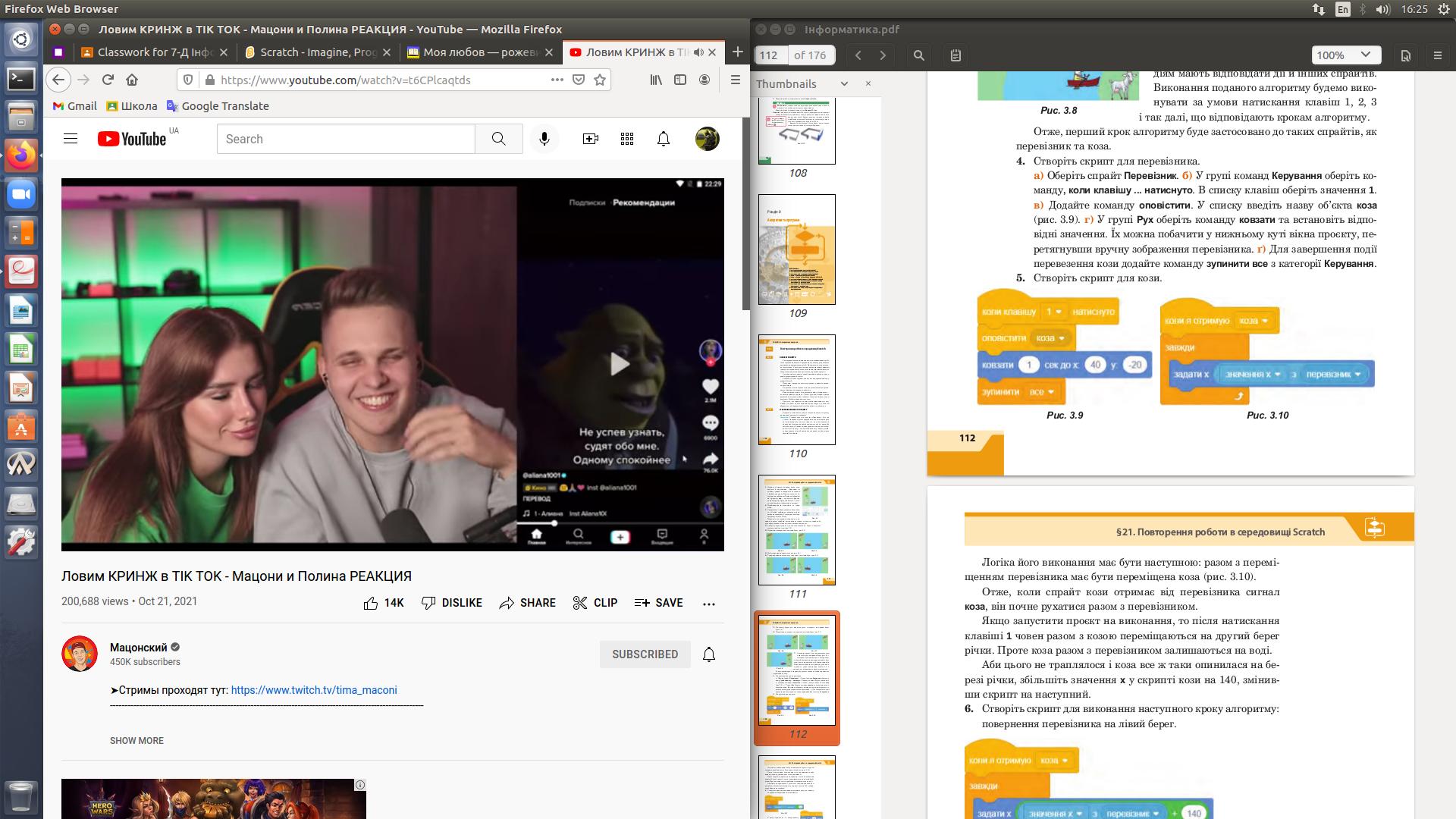
Task: Click the SHARE button under the video
Action: (528, 603)
